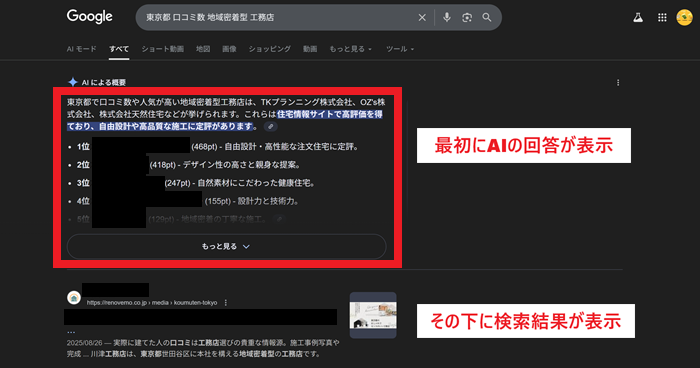Click the AI による概要 heading
The image size is (700, 368).
[104, 83]
